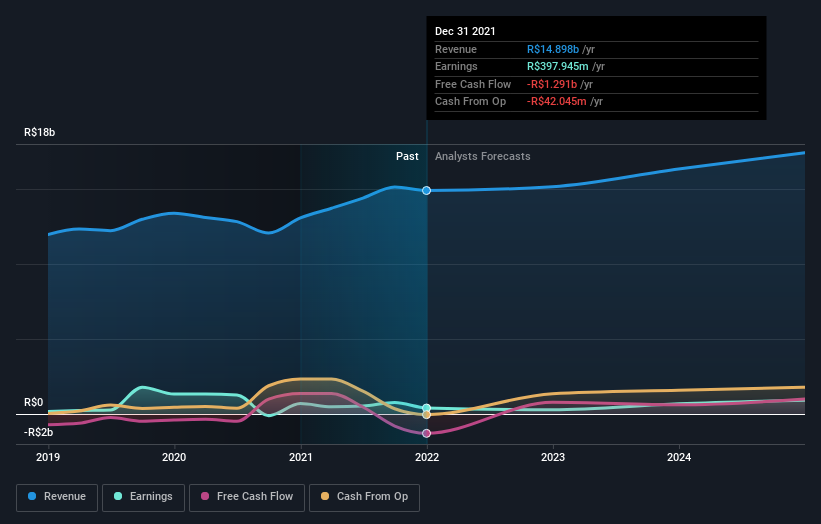
Task: Click the Revenue data point at 2022
Action: [x=427, y=191]
